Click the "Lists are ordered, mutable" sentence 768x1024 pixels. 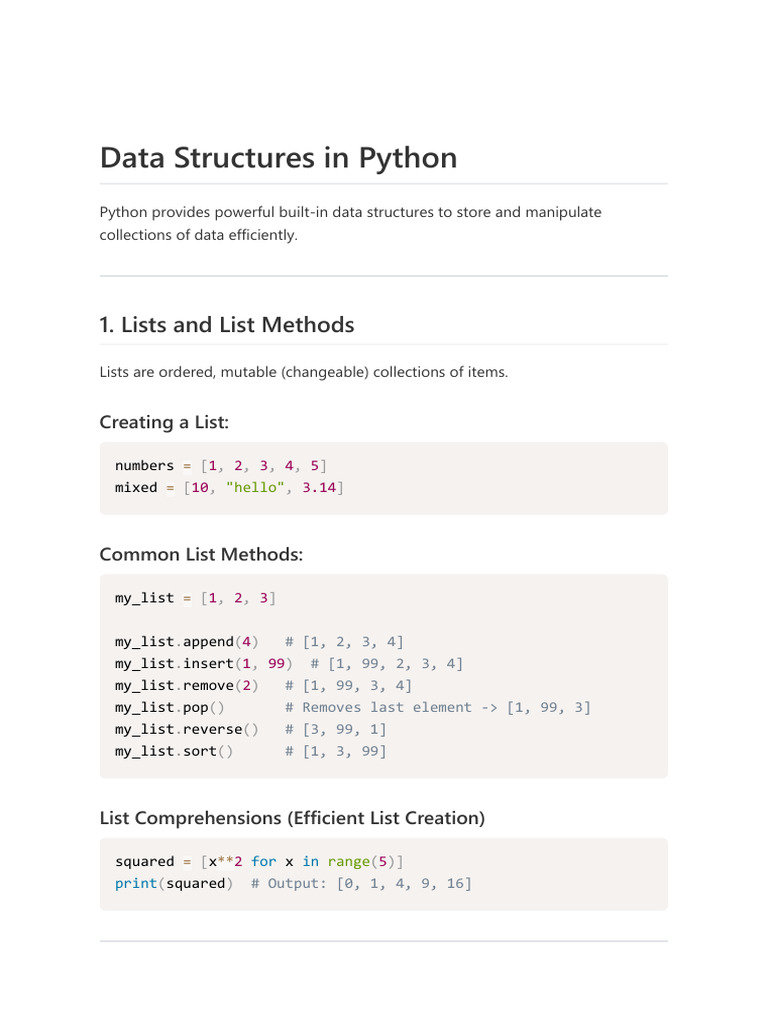303,372
